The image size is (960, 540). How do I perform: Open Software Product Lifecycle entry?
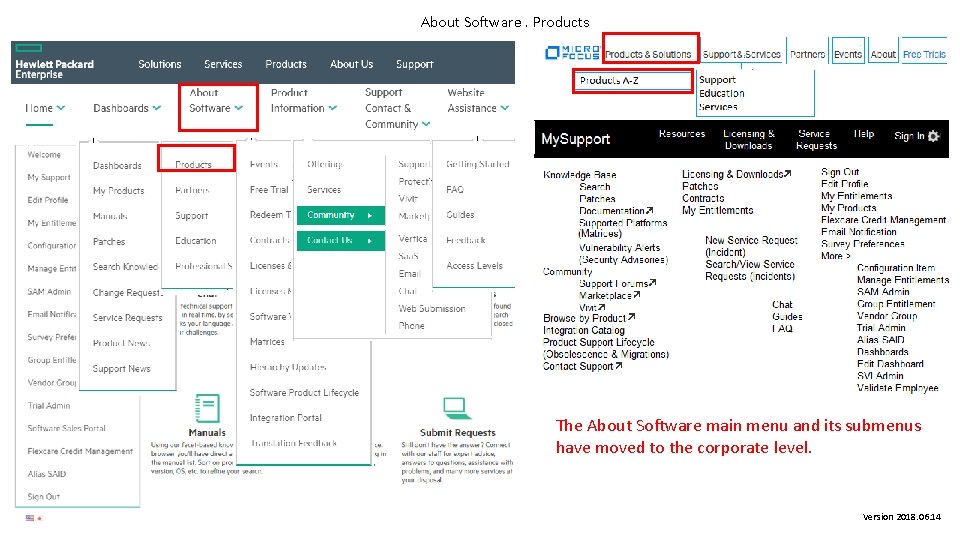(x=304, y=392)
